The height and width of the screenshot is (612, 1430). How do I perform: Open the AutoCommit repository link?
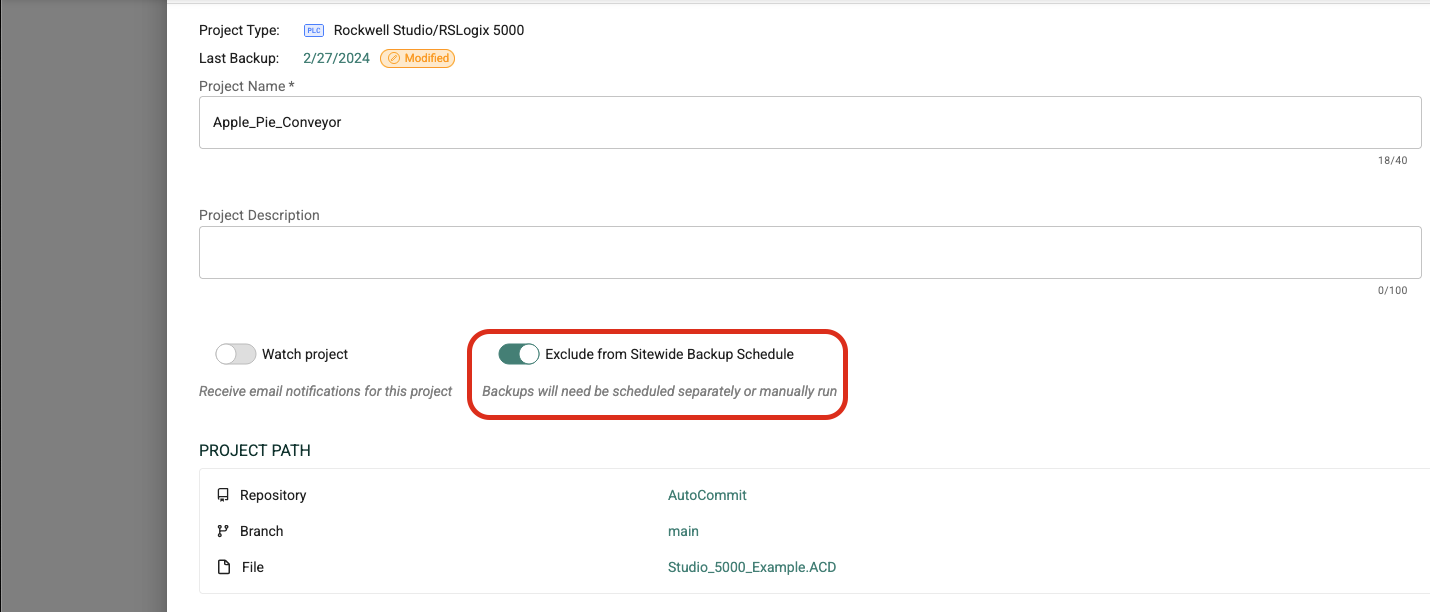[707, 495]
